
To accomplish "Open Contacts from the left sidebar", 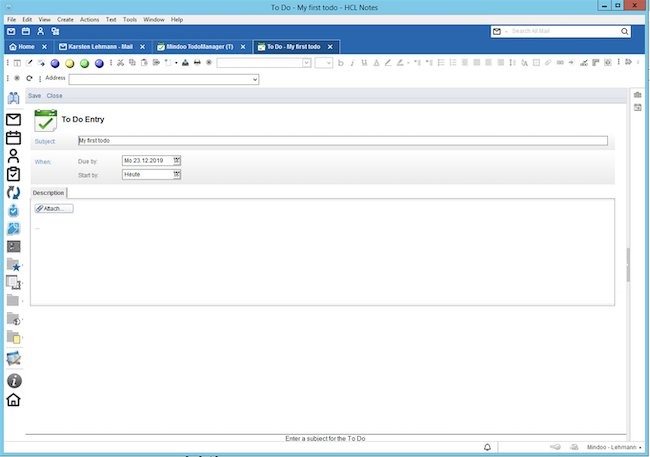I will coord(14,156).
